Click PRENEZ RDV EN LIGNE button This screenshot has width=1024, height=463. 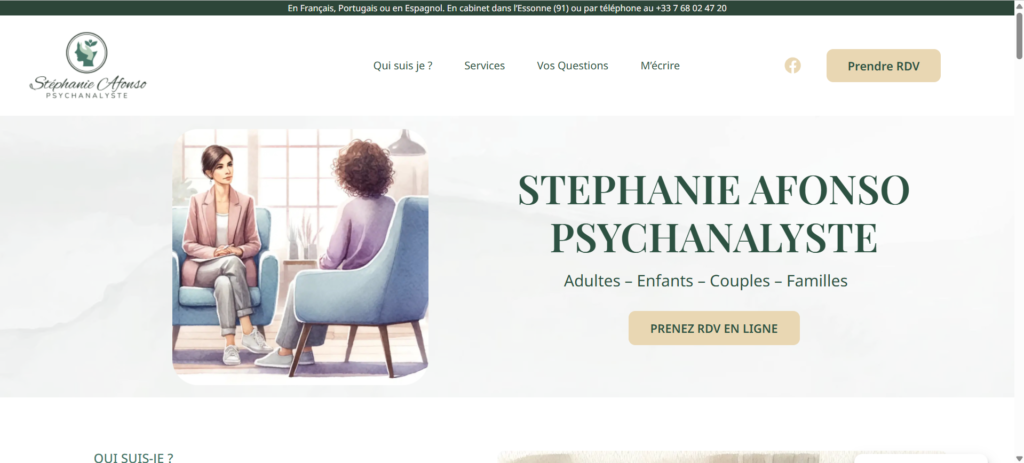tap(714, 328)
